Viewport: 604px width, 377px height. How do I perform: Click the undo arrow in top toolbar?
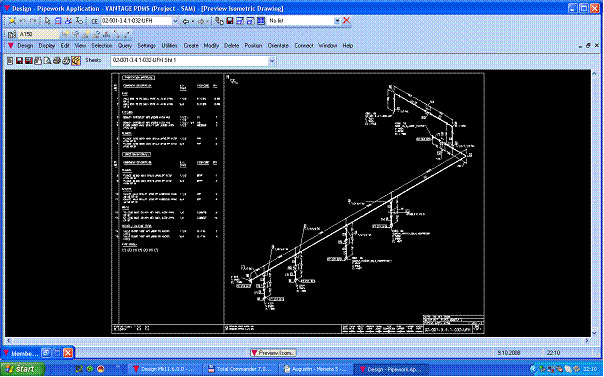click(23, 21)
